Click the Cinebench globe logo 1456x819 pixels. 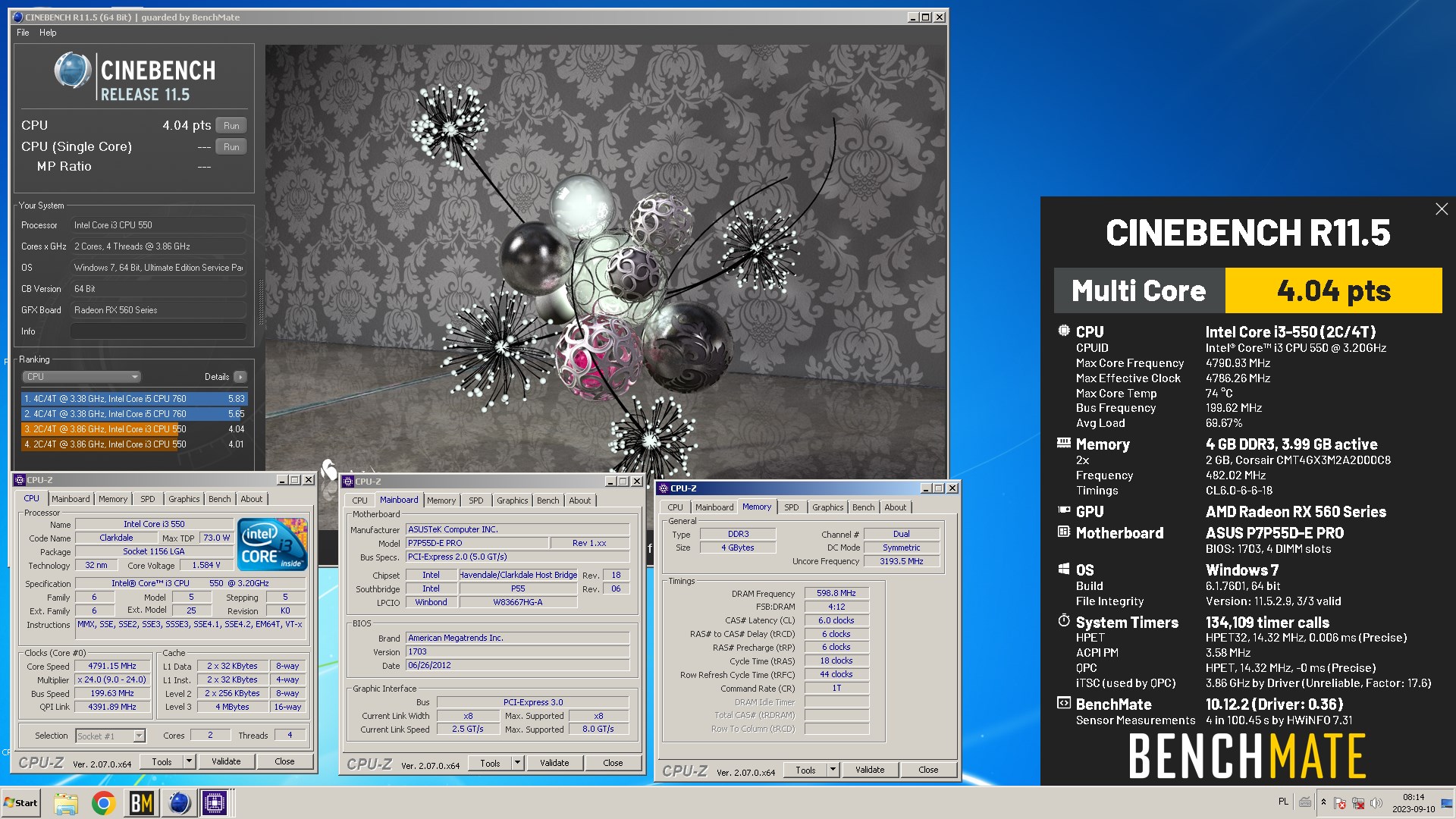[x=73, y=71]
